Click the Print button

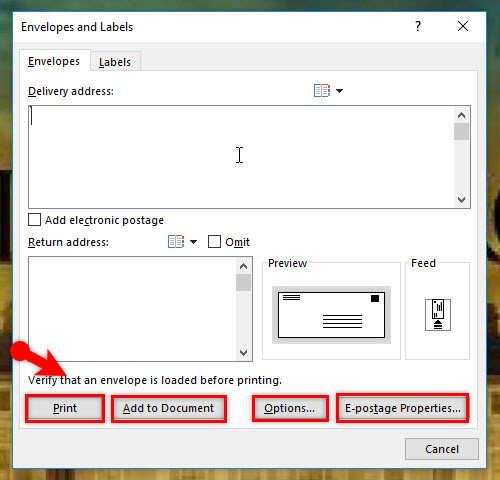[x=65, y=408]
